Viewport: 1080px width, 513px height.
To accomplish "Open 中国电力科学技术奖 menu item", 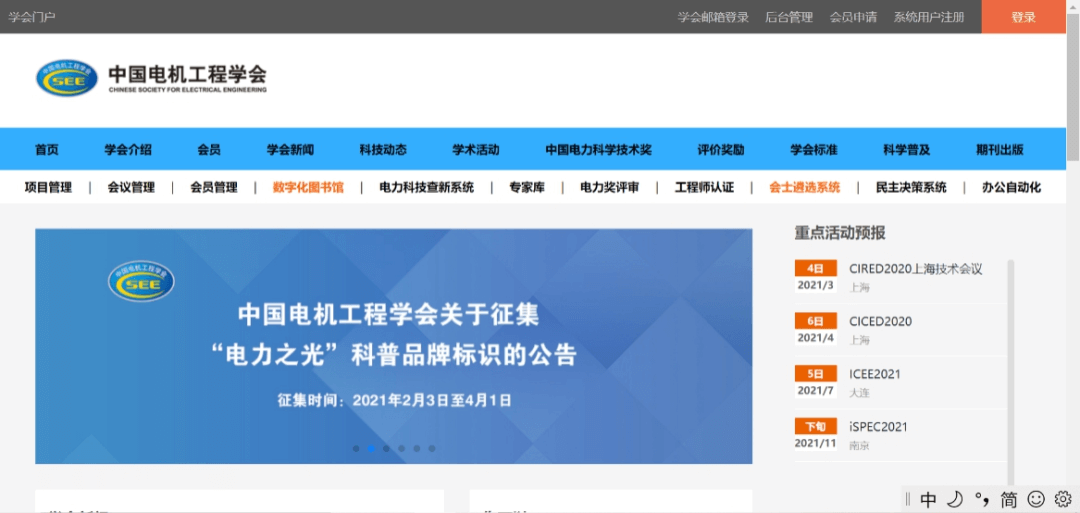I will [599, 149].
